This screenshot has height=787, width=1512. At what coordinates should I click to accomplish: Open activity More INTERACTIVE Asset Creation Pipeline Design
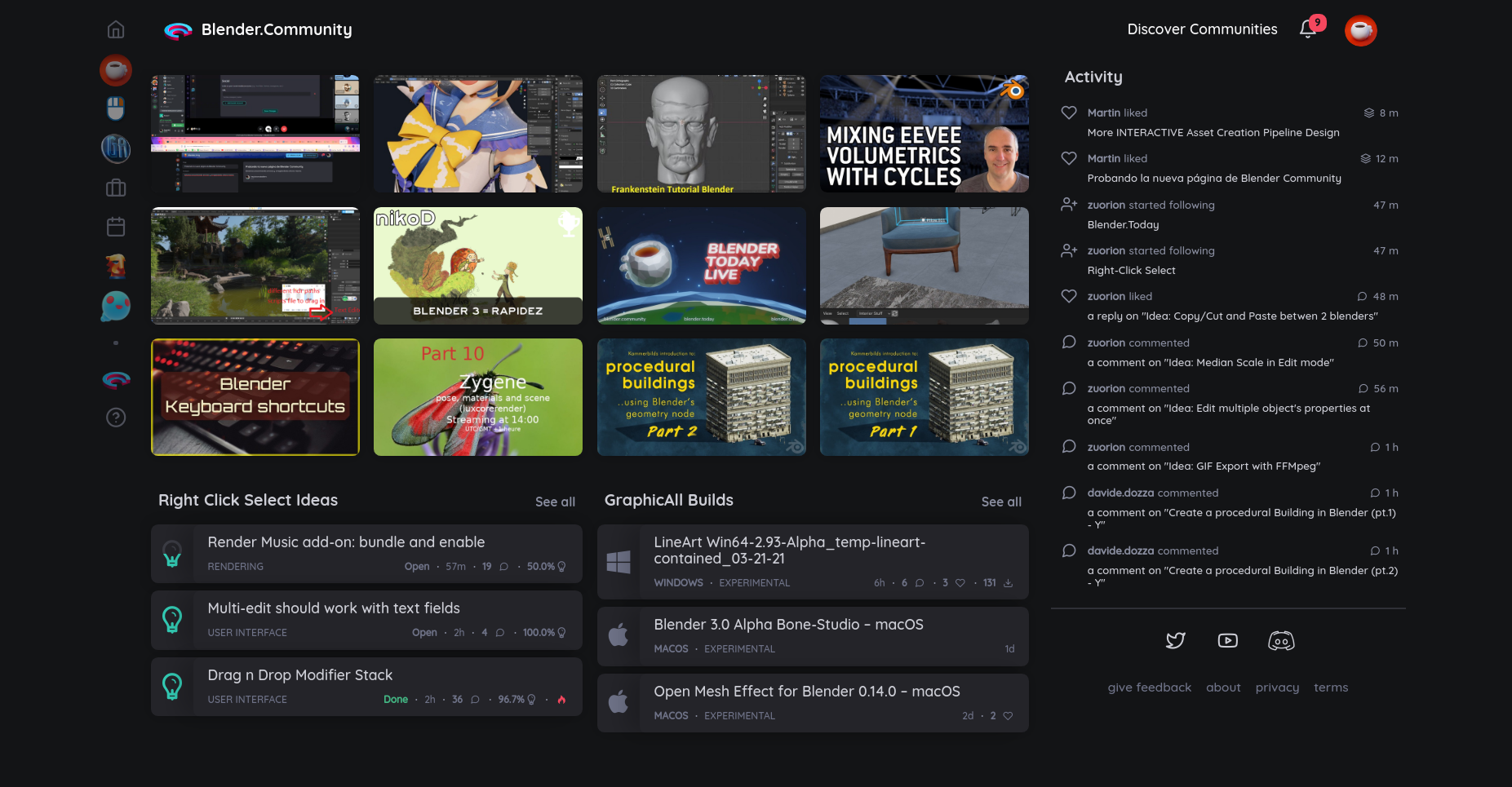[x=1213, y=133]
